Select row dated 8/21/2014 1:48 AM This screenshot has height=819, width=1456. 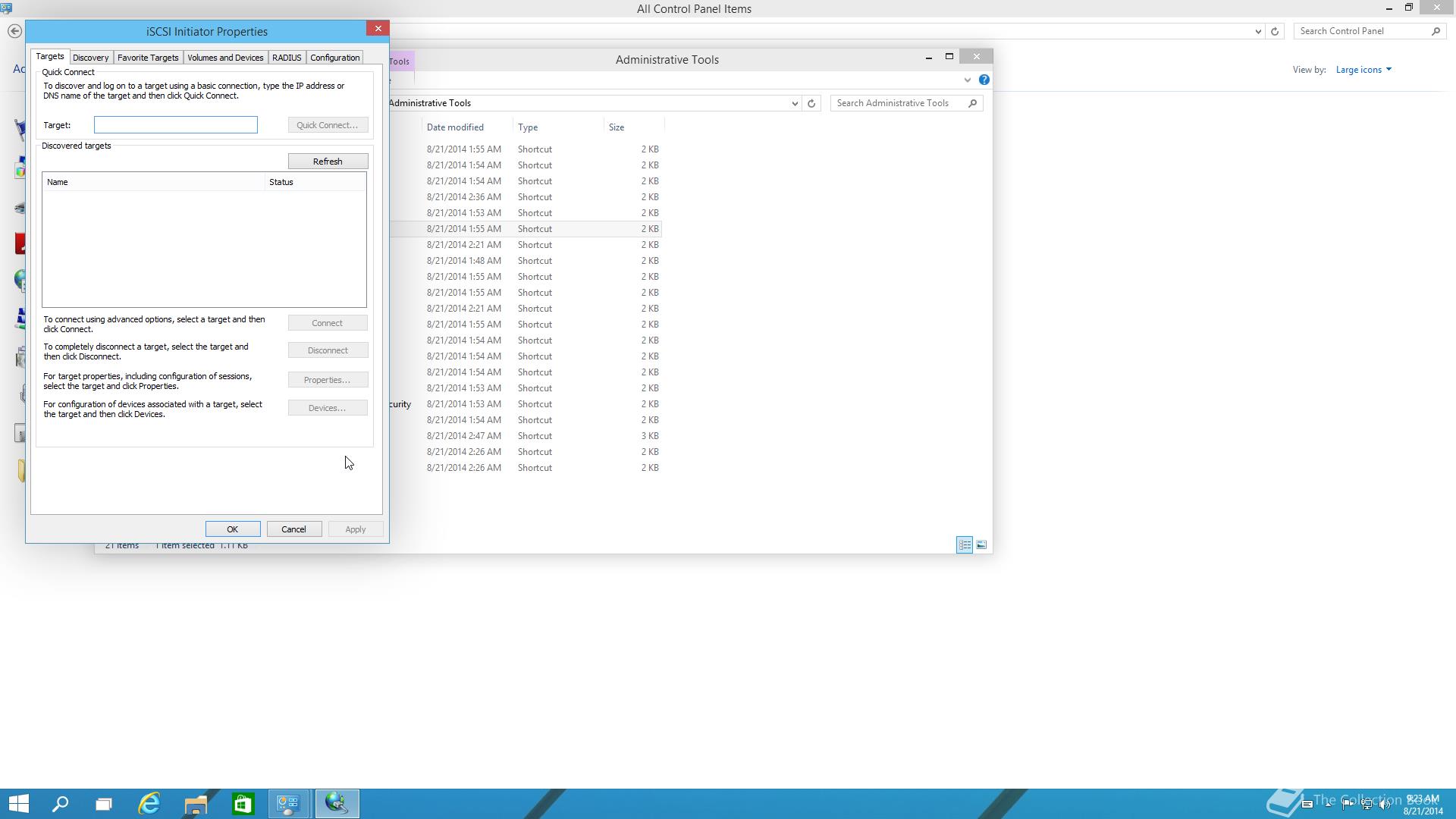click(x=526, y=261)
